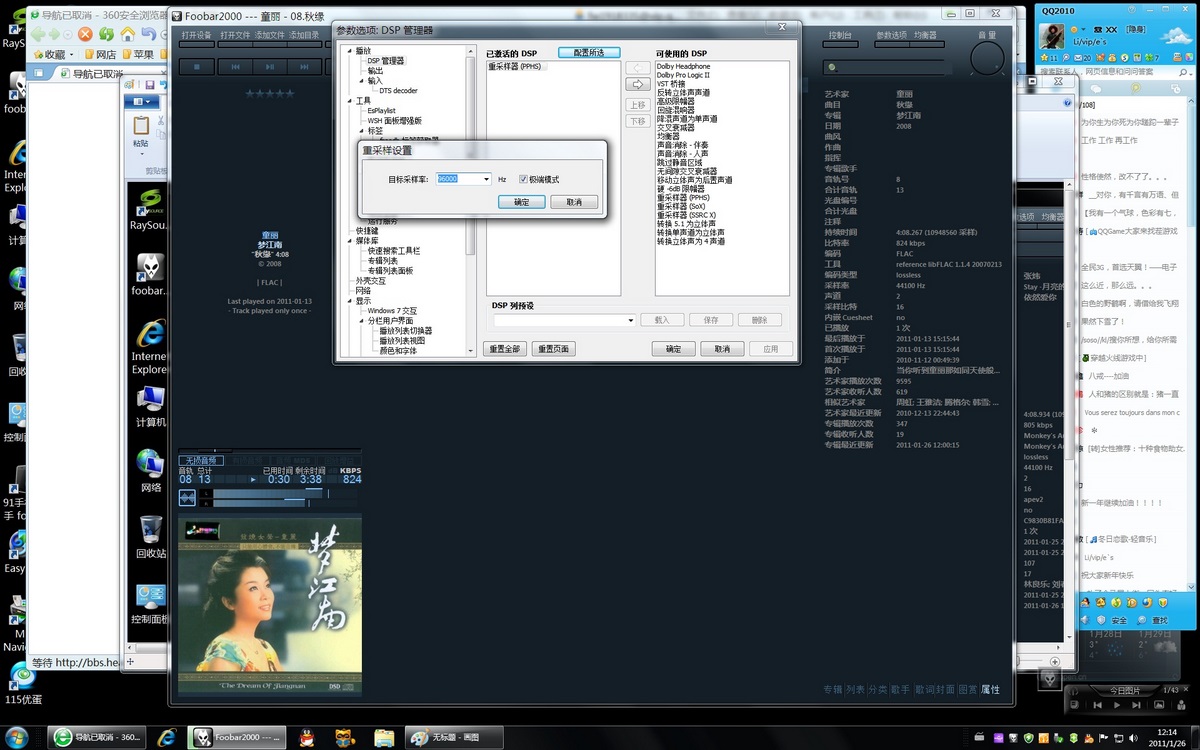The image size is (1200, 750).
Task: Collapse the 显示 node in preferences tree
Action: pyautogui.click(x=350, y=300)
